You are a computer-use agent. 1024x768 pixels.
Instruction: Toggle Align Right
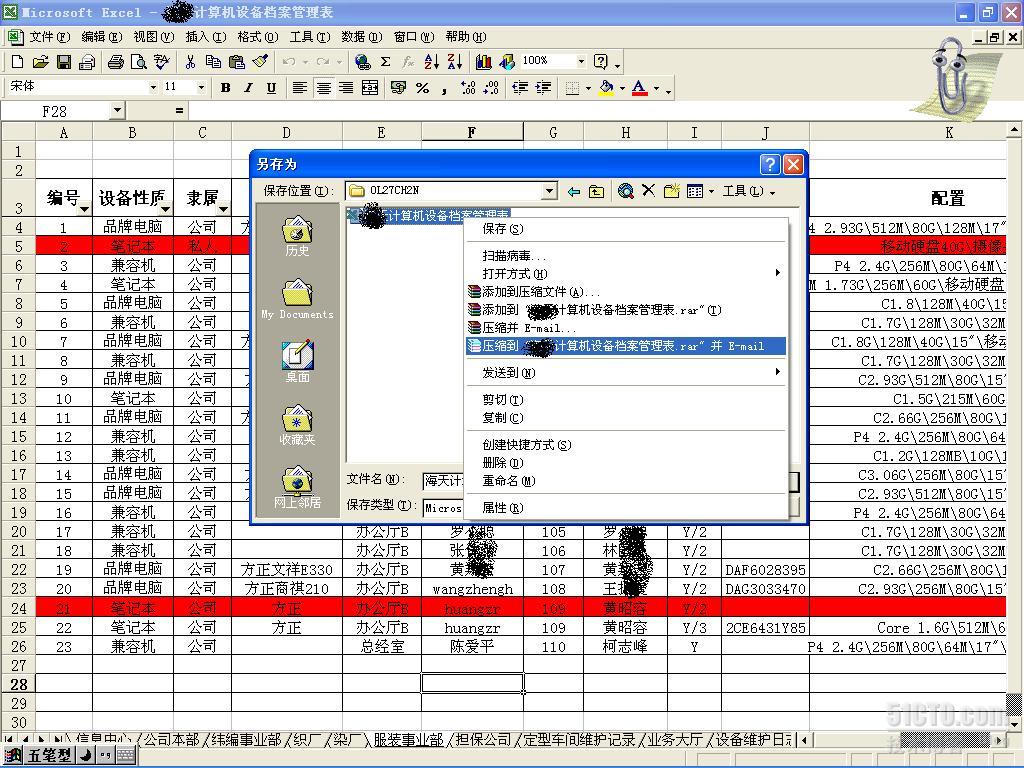[346, 88]
